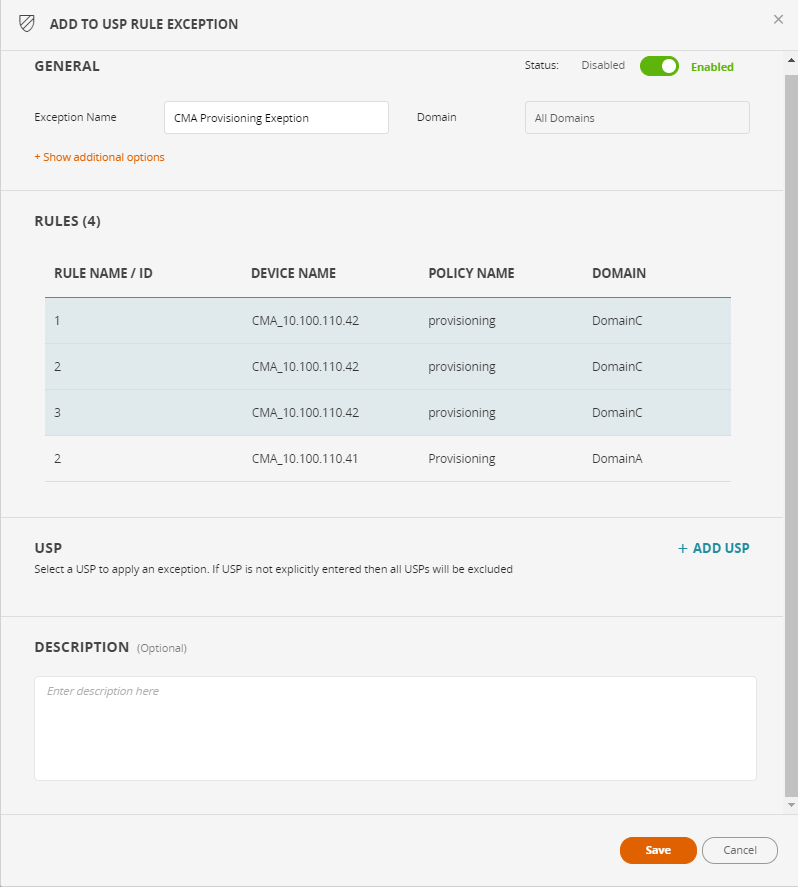Click into the Description text area
Image resolution: width=798 pixels, height=887 pixels.
[x=395, y=729]
